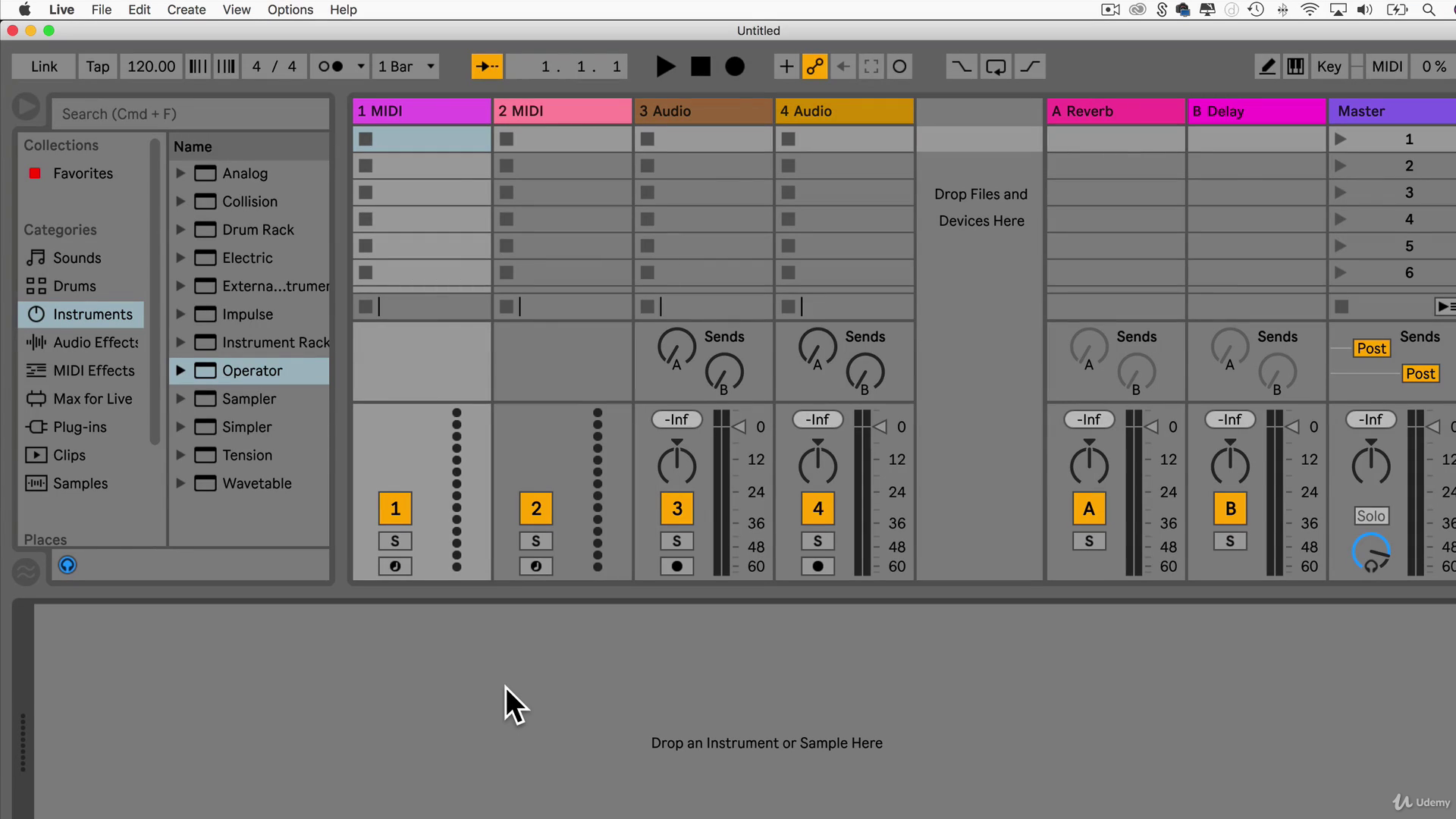This screenshot has width=1456, height=819.
Task: Toggle the Computer MIDI Keyboard icon
Action: [1296, 67]
